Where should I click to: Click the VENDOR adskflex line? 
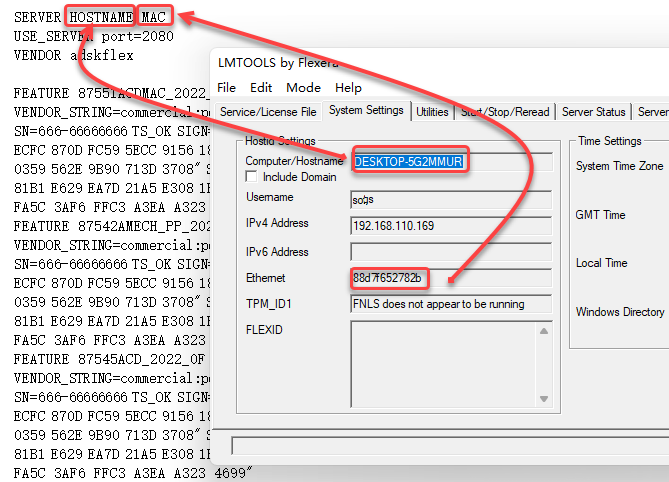[x=73, y=55]
